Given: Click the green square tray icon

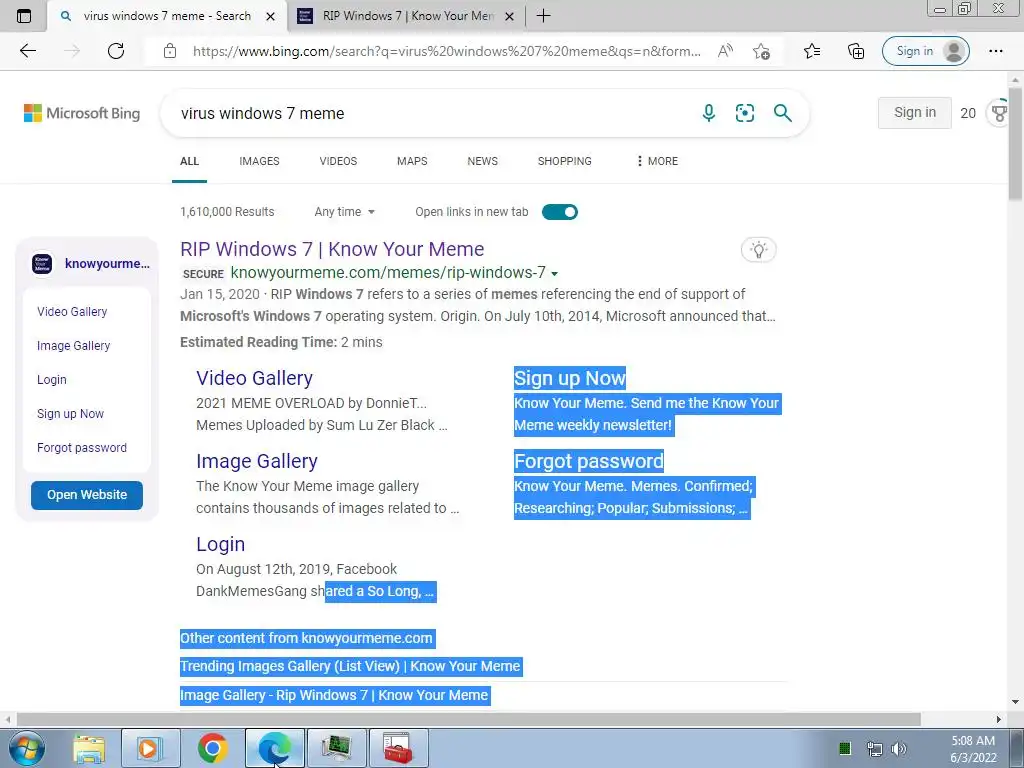Looking at the screenshot, I should 844,748.
